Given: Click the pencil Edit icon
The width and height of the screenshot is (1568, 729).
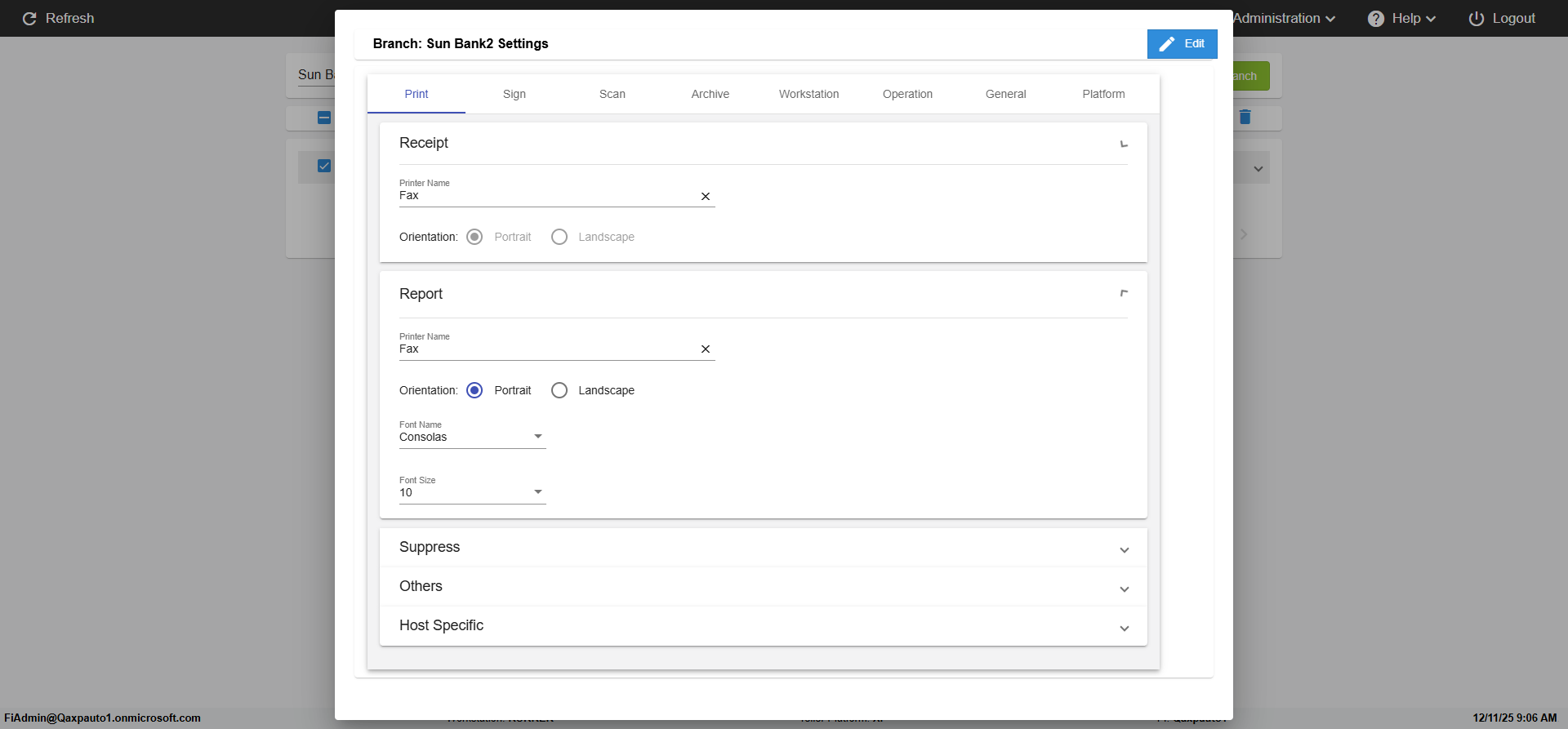Looking at the screenshot, I should pyautogui.click(x=1167, y=44).
